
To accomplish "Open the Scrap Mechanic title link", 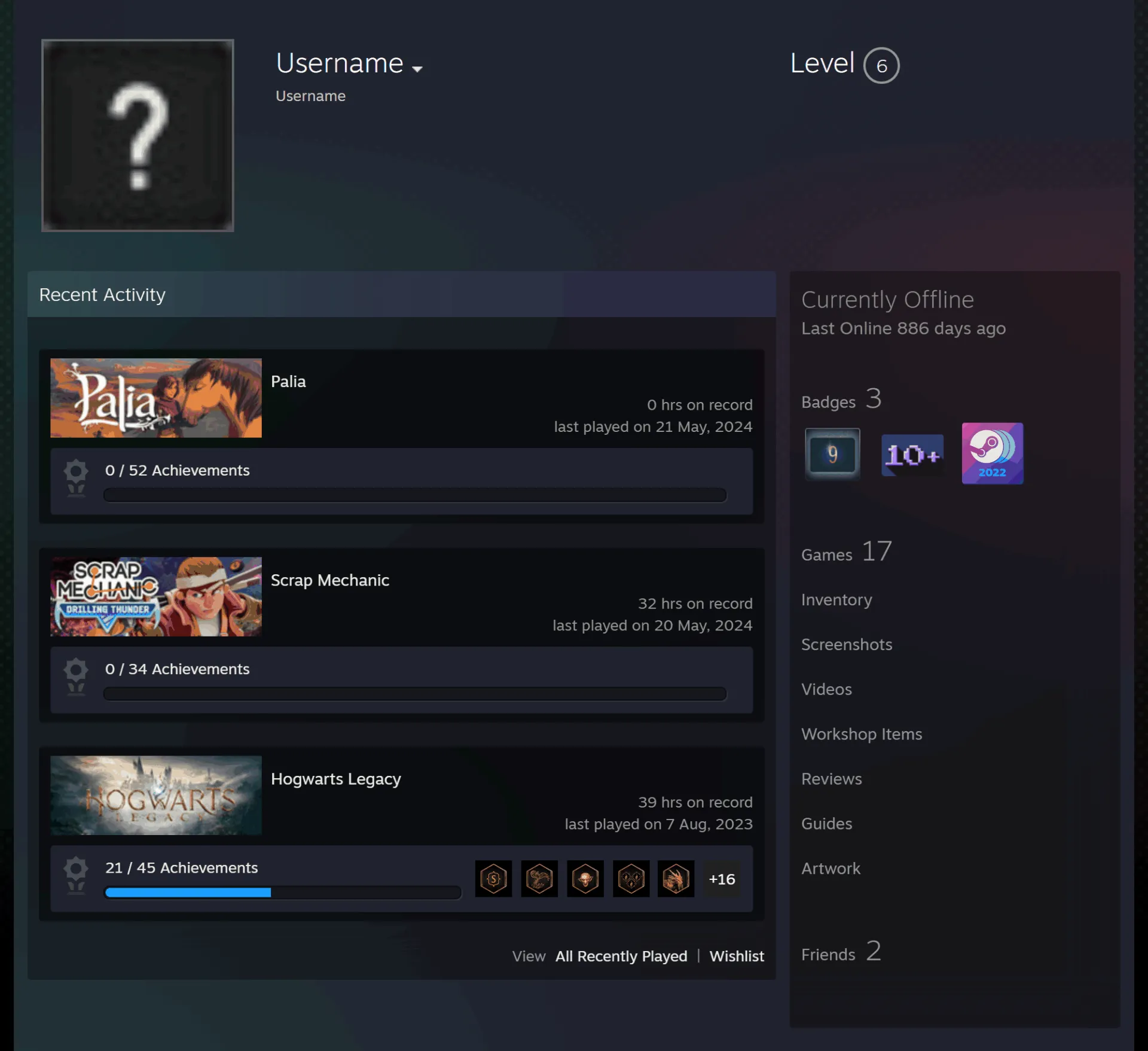I will (x=330, y=580).
